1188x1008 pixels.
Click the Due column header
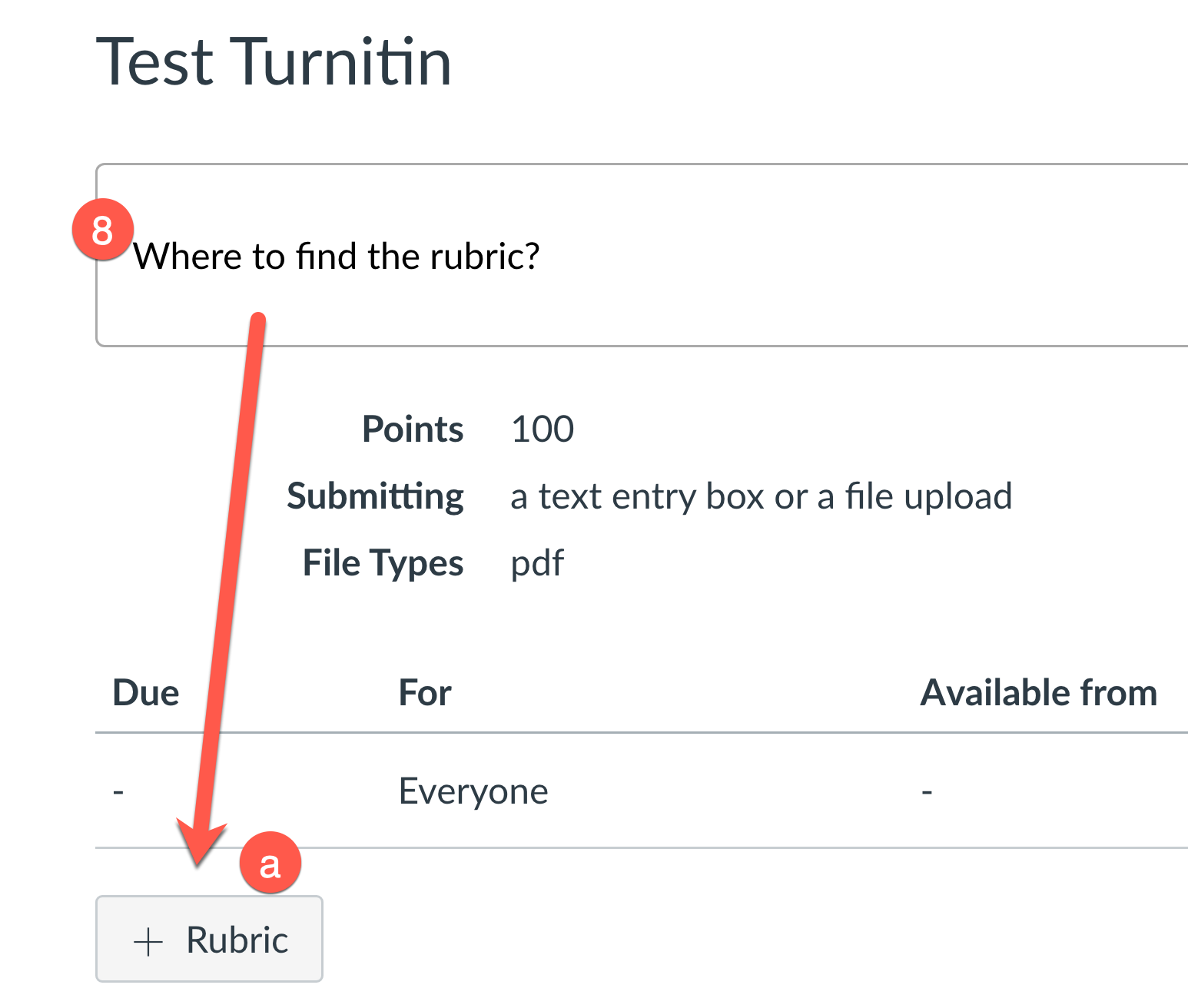(146, 693)
